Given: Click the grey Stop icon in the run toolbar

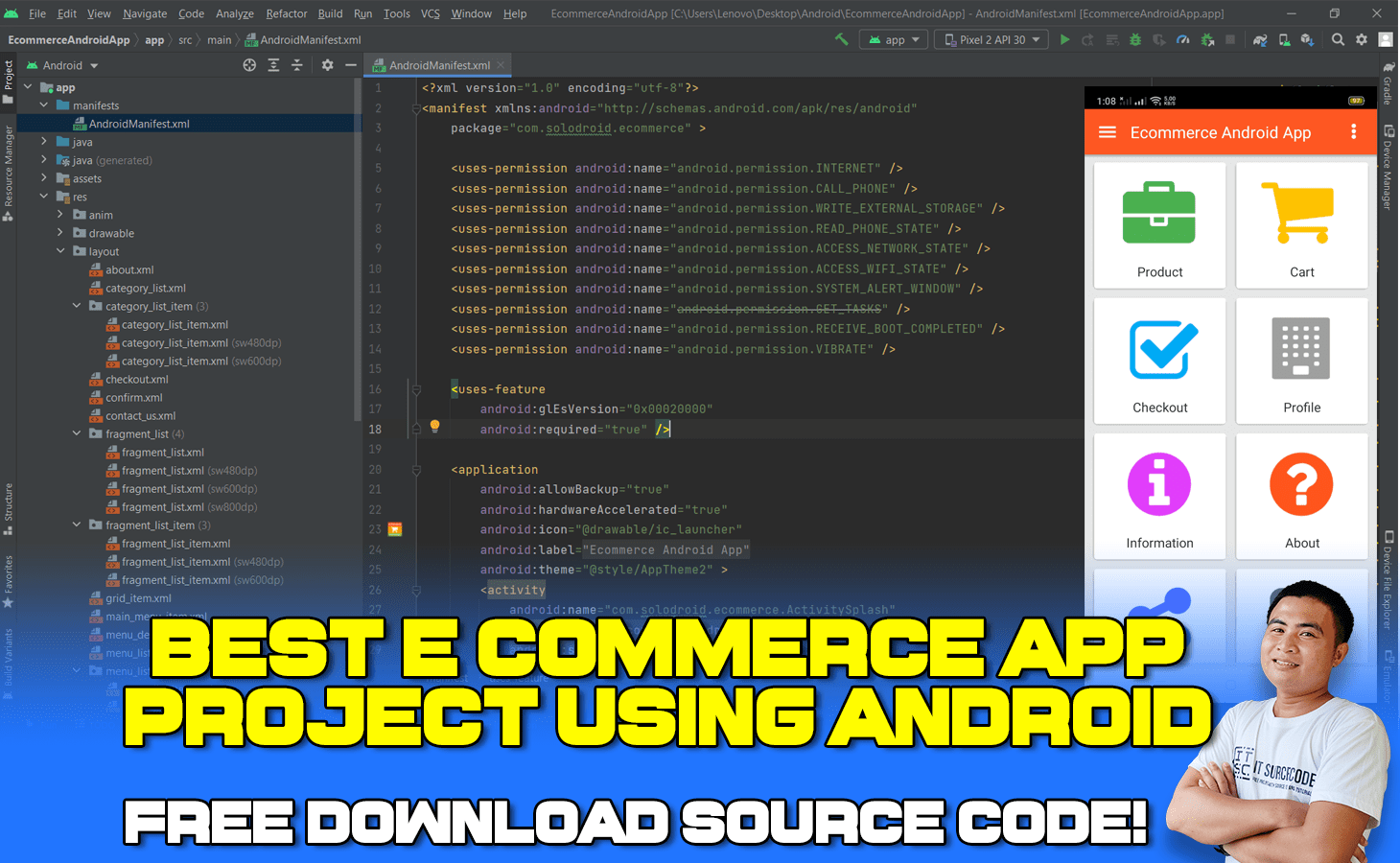Looking at the screenshot, I should (x=1230, y=39).
